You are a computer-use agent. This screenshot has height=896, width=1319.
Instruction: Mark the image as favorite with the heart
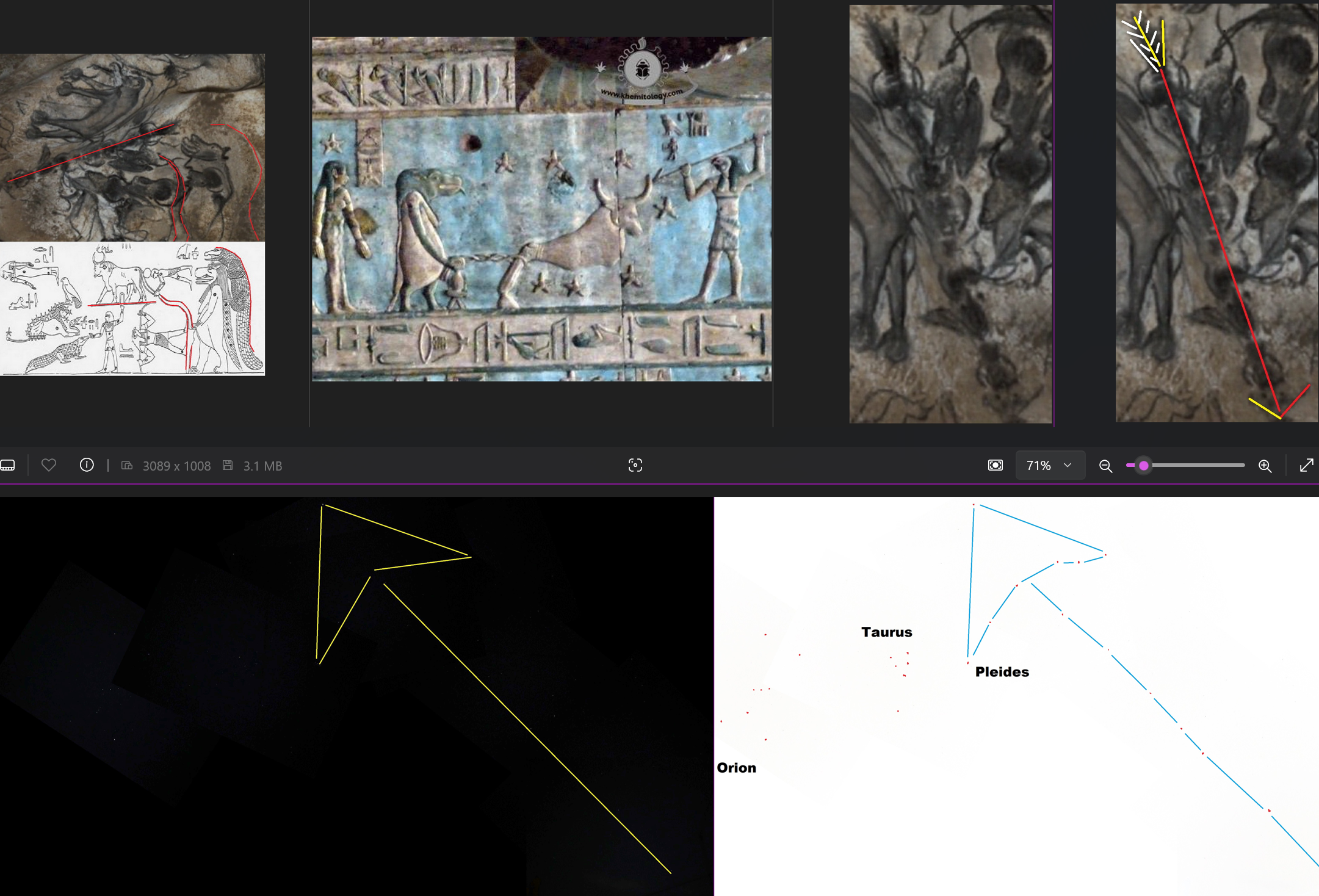coord(49,465)
